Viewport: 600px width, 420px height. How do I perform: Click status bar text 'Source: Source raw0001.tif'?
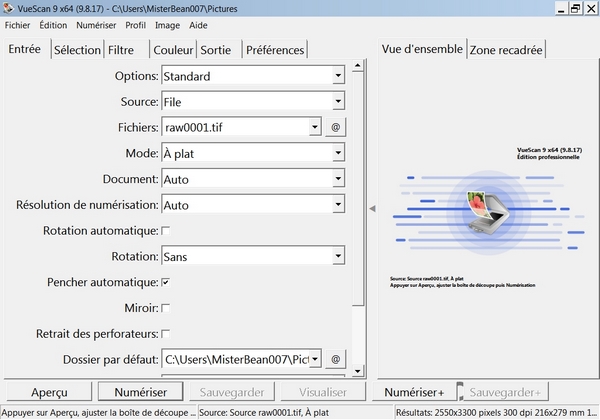[x=264, y=413]
